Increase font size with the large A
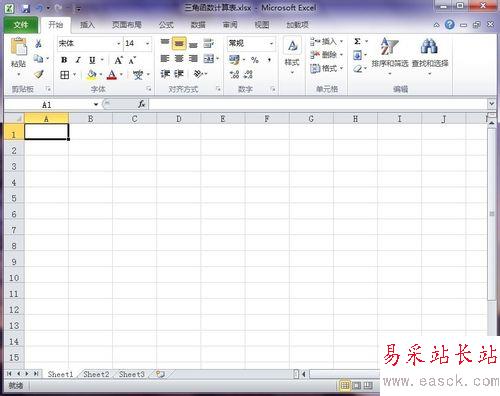 click(118, 60)
